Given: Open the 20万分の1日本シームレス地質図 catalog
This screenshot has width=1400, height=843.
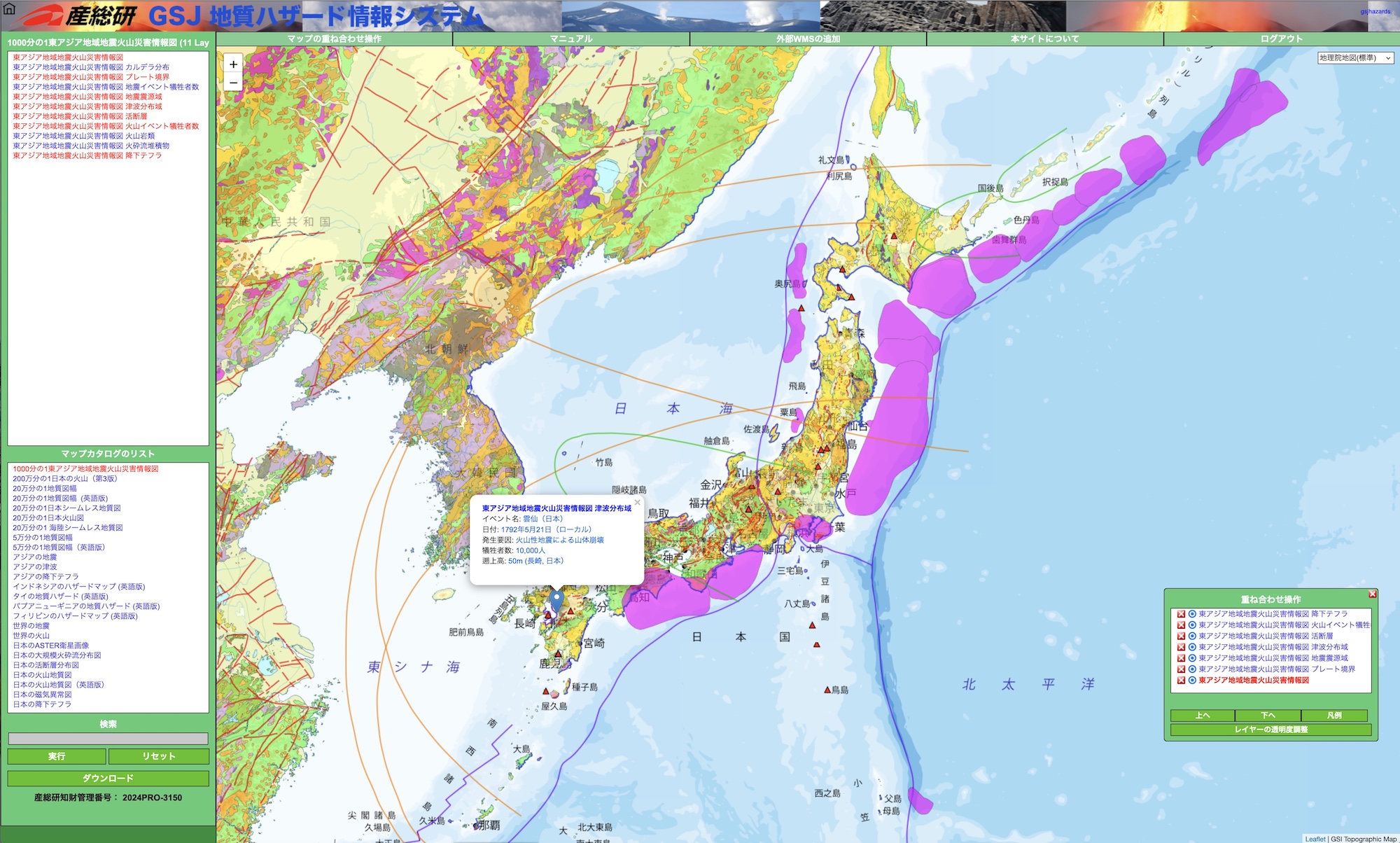Looking at the screenshot, I should coord(66,508).
